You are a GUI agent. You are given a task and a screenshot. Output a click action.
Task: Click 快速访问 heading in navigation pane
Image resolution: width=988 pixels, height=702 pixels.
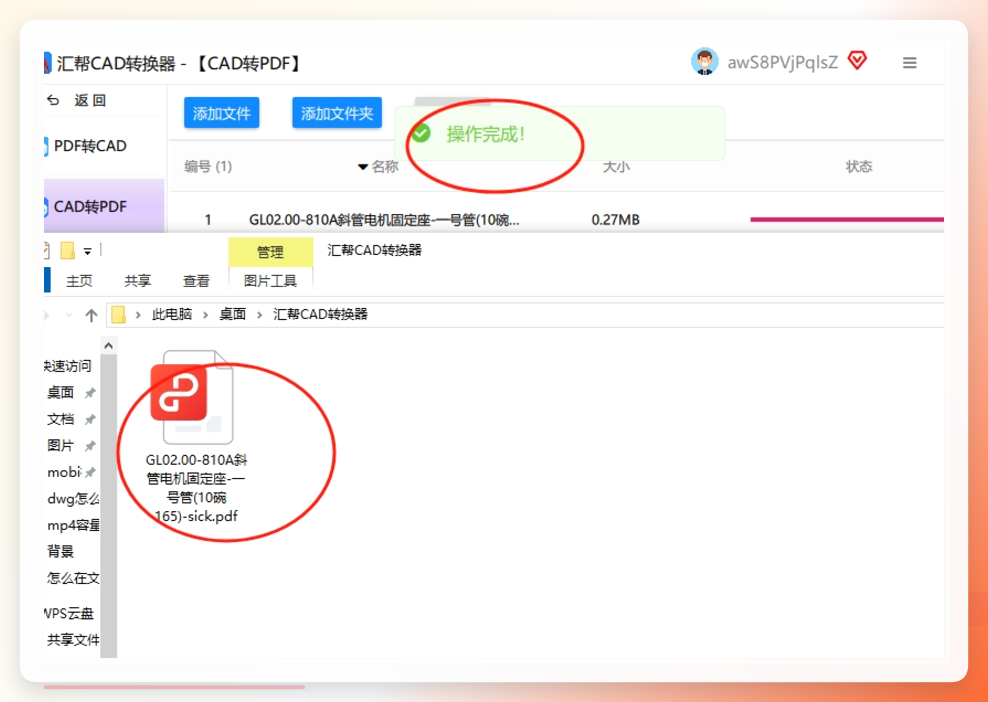[68, 366]
